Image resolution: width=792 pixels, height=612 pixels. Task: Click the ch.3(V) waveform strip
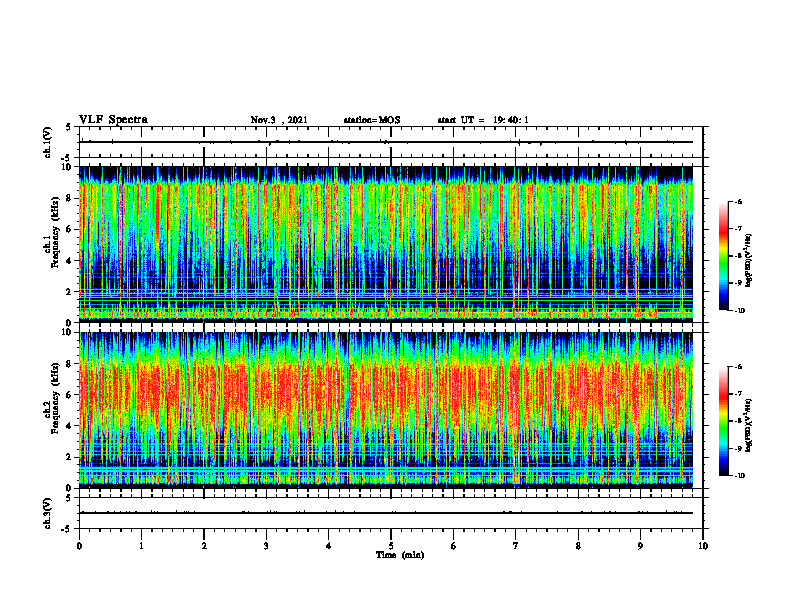click(391, 513)
